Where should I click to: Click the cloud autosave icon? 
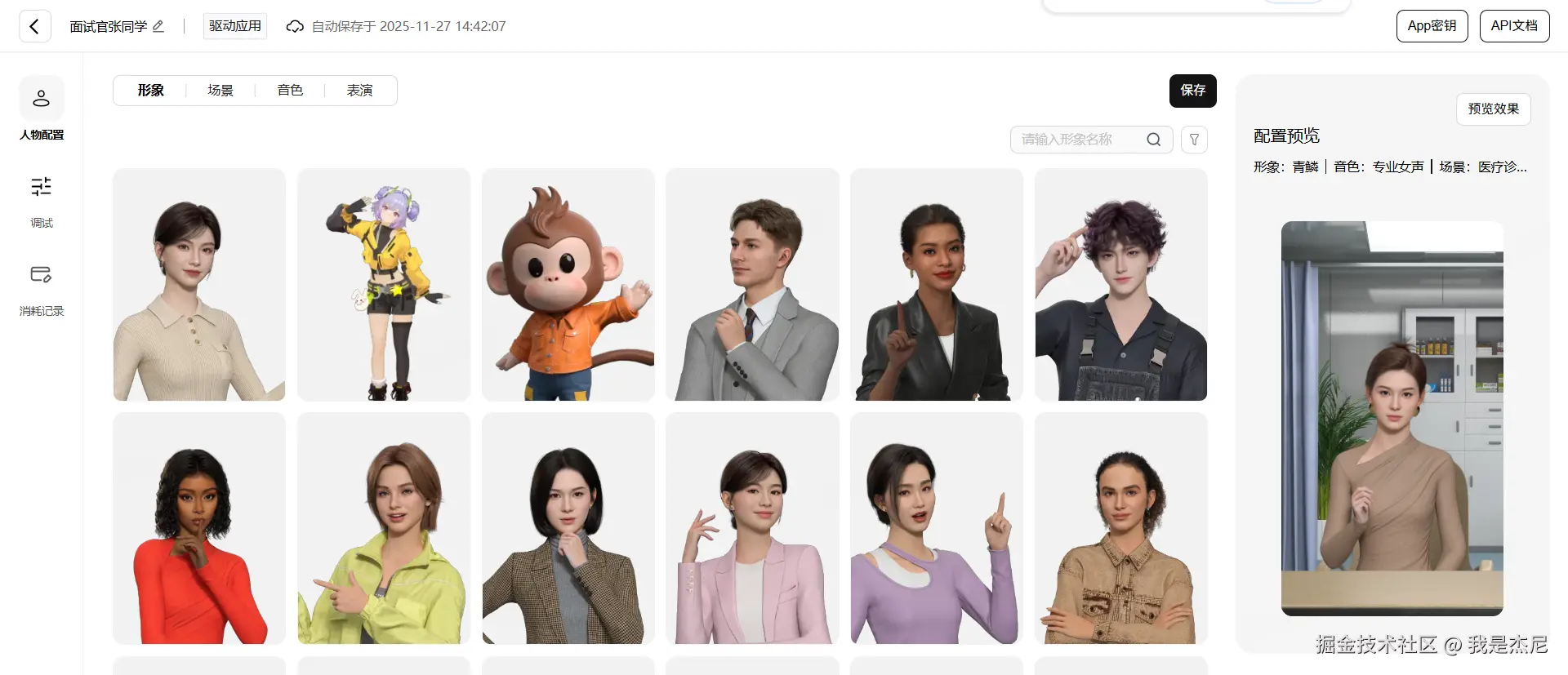point(295,26)
